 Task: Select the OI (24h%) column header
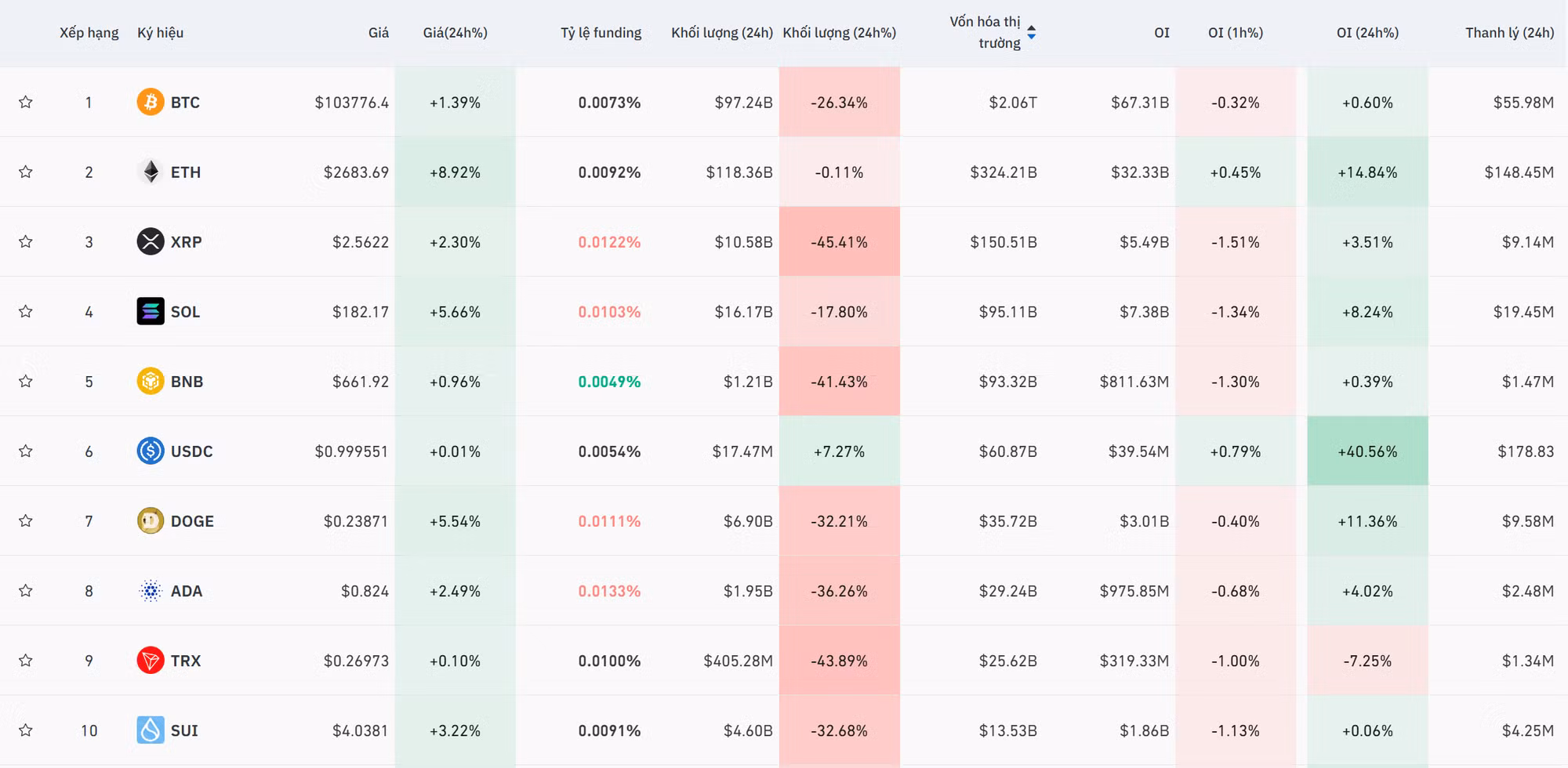(1367, 32)
